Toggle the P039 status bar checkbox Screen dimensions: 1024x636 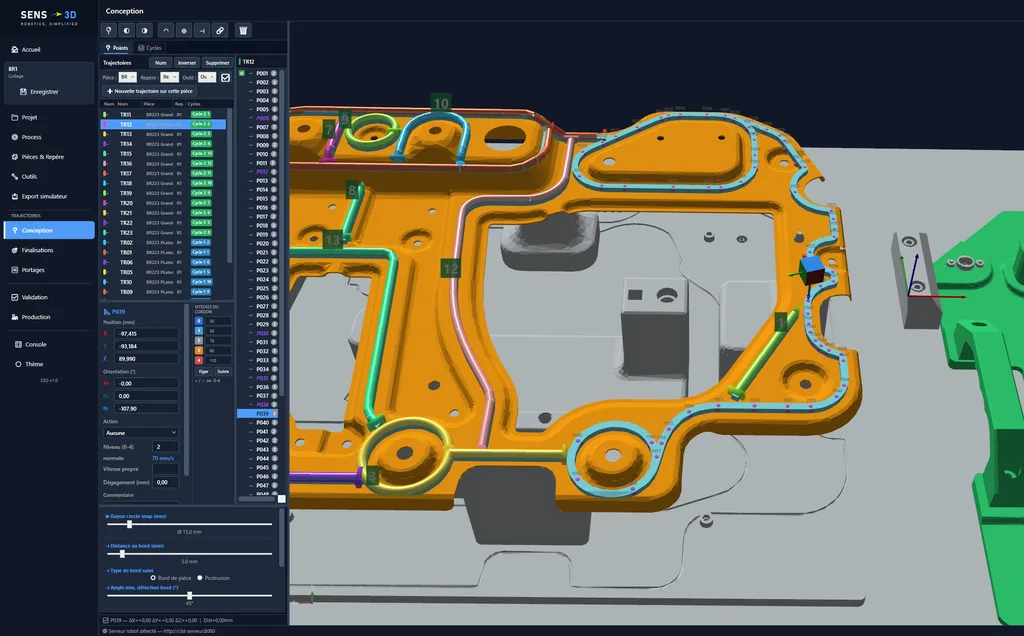[x=106, y=620]
